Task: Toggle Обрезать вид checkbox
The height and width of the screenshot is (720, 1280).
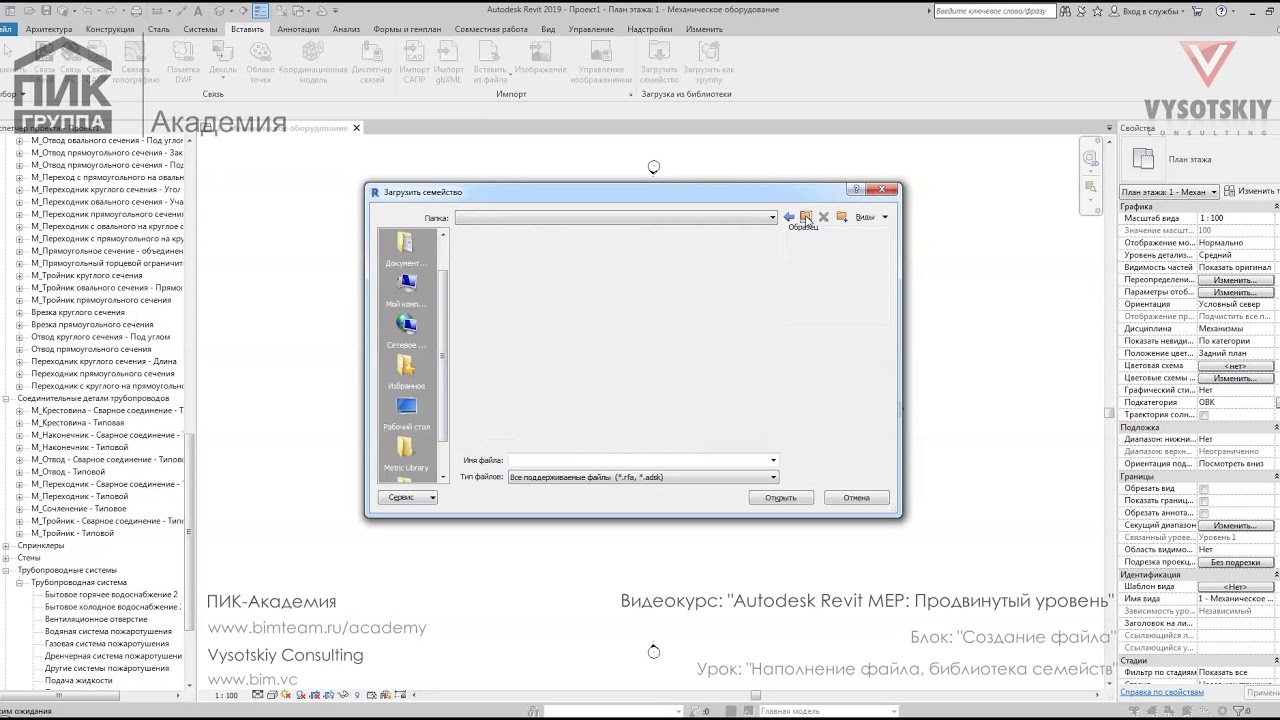Action: 1203,489
